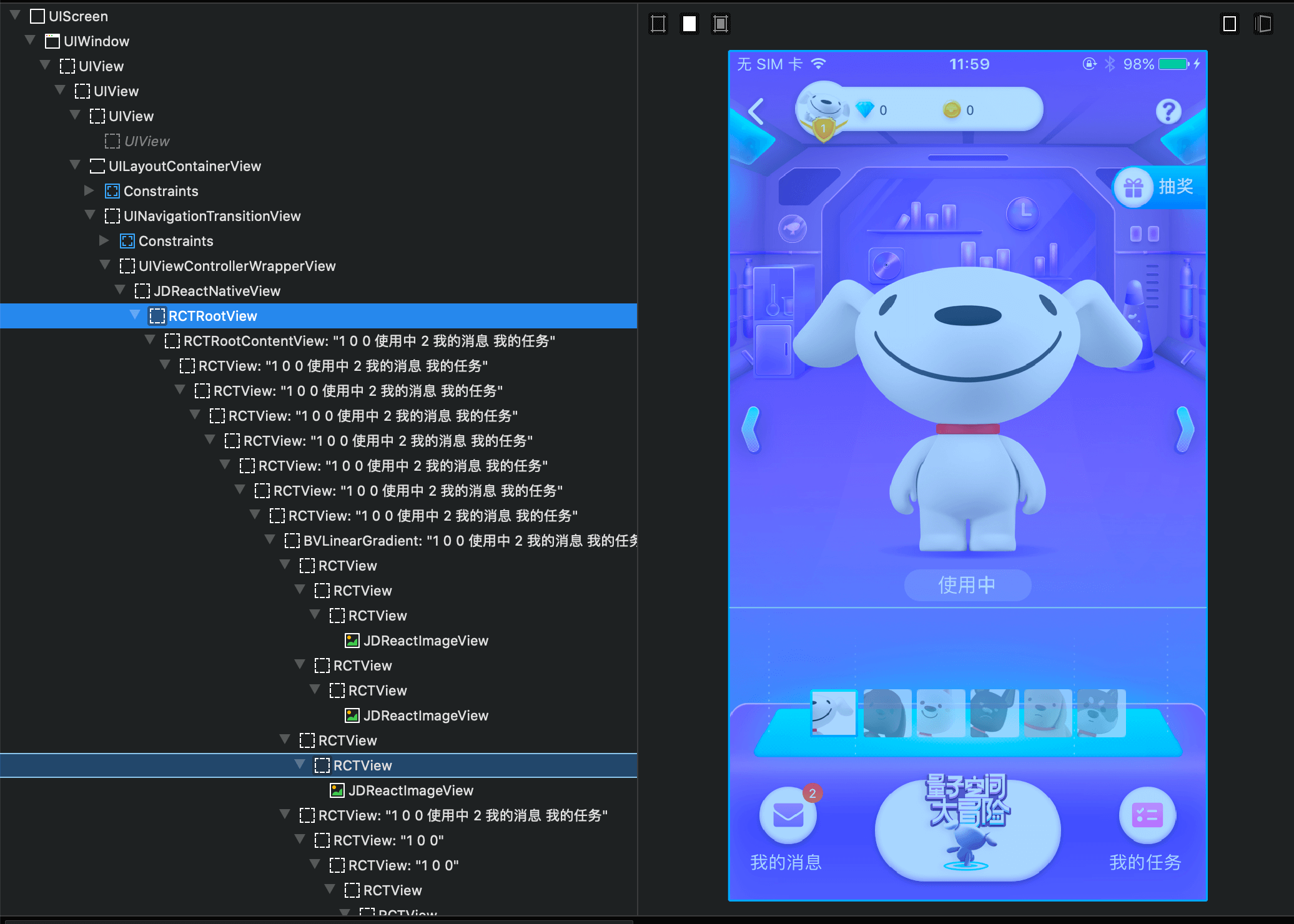Toggle the solid white view mode button
1294x924 pixels.
[689, 24]
